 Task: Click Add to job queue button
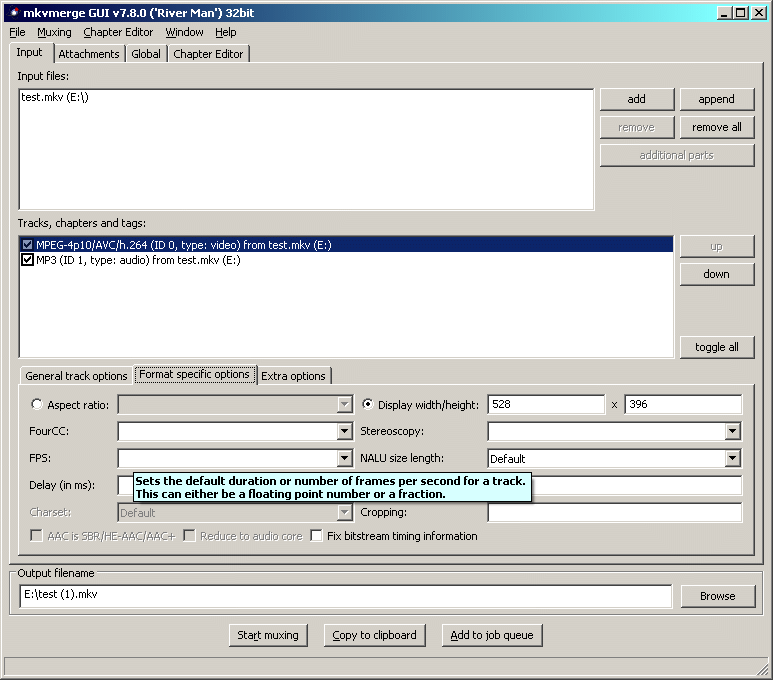tap(492, 635)
